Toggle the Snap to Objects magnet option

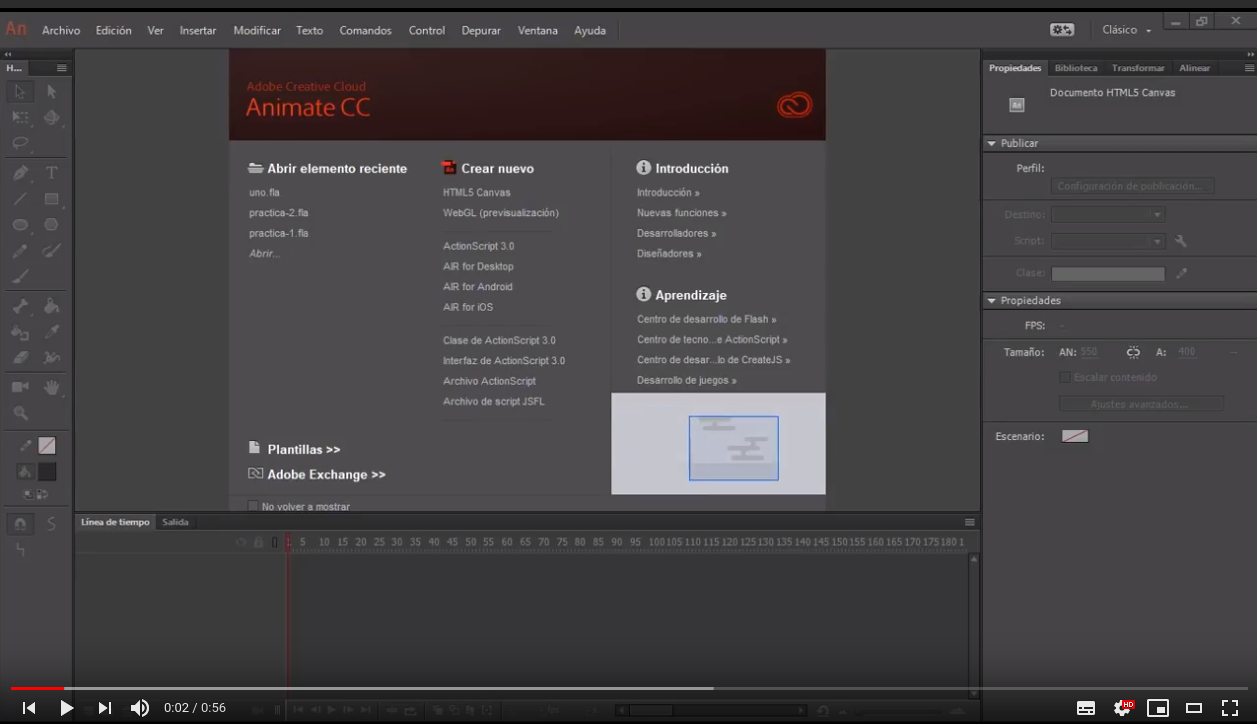point(20,524)
